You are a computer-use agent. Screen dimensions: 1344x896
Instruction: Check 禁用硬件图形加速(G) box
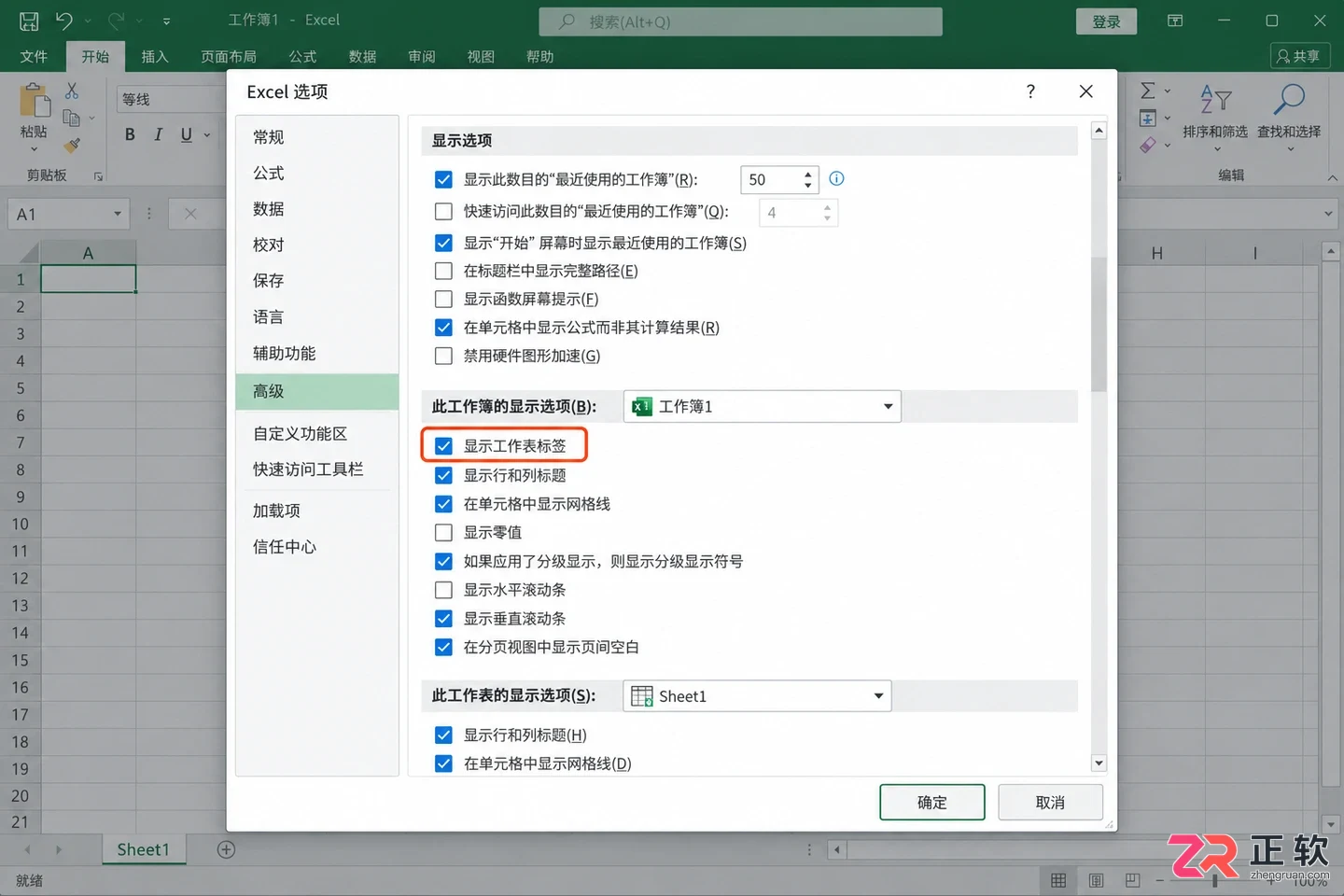(x=443, y=356)
